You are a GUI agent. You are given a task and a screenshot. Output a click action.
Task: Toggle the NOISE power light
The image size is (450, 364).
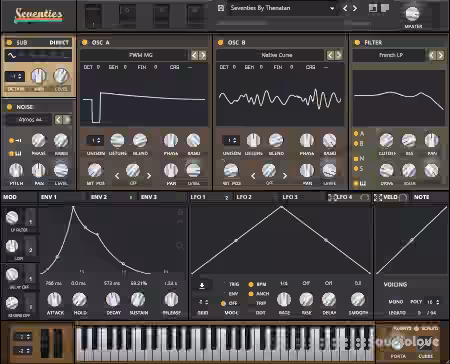[9, 107]
